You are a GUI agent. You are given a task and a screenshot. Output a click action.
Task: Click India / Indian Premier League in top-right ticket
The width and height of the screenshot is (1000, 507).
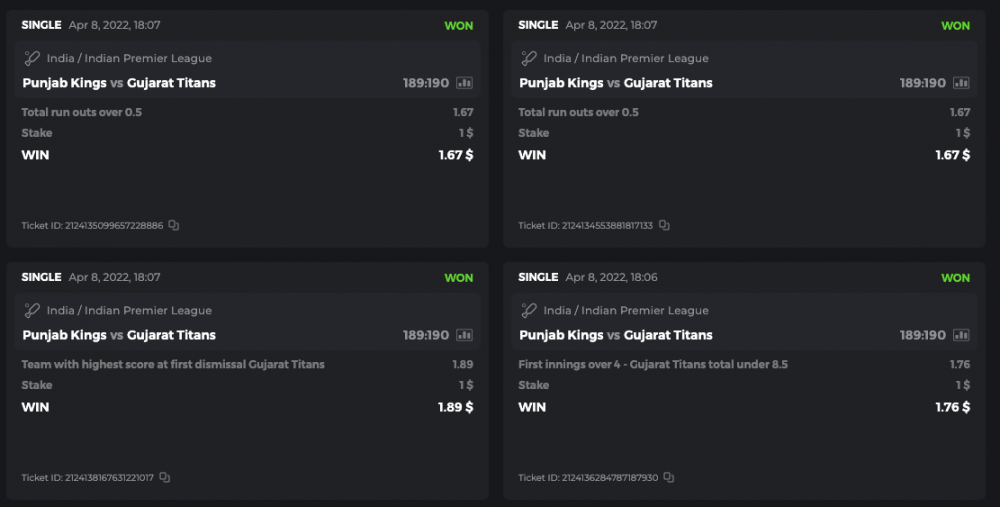626,59
